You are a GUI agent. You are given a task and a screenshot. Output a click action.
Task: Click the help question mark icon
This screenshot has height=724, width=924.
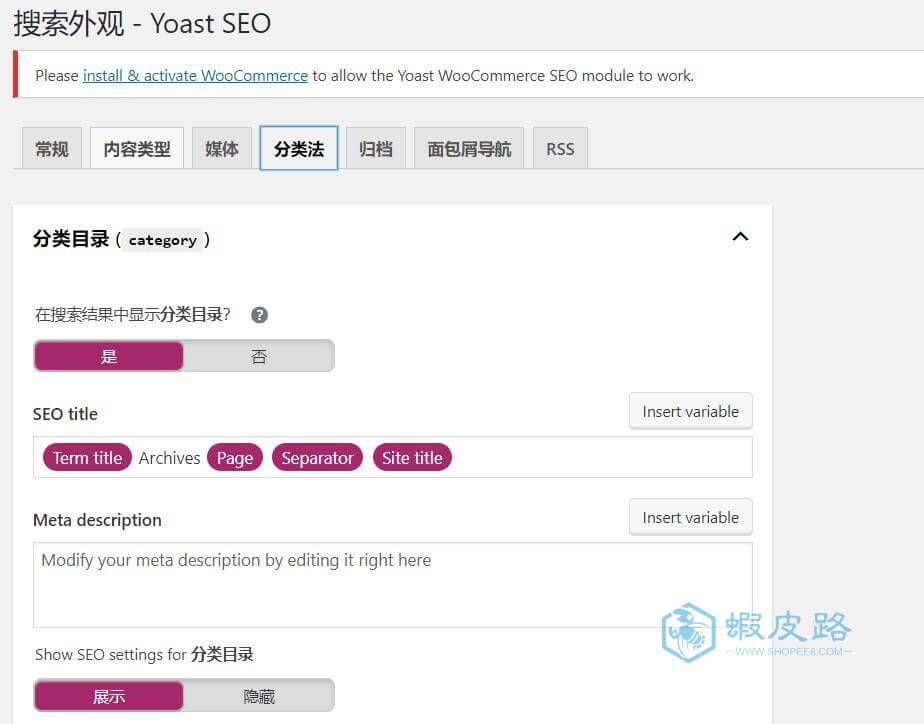(259, 315)
